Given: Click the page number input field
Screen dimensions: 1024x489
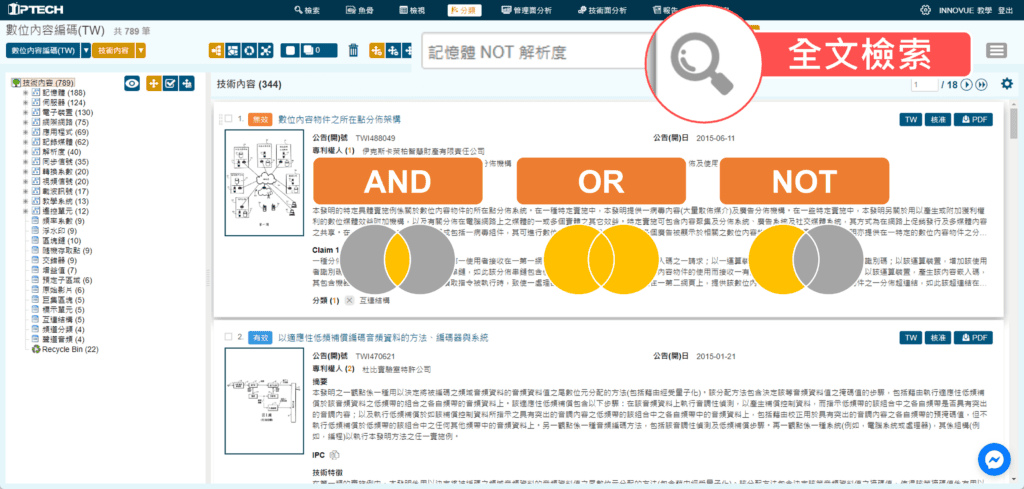Looking at the screenshot, I should coord(923,84).
